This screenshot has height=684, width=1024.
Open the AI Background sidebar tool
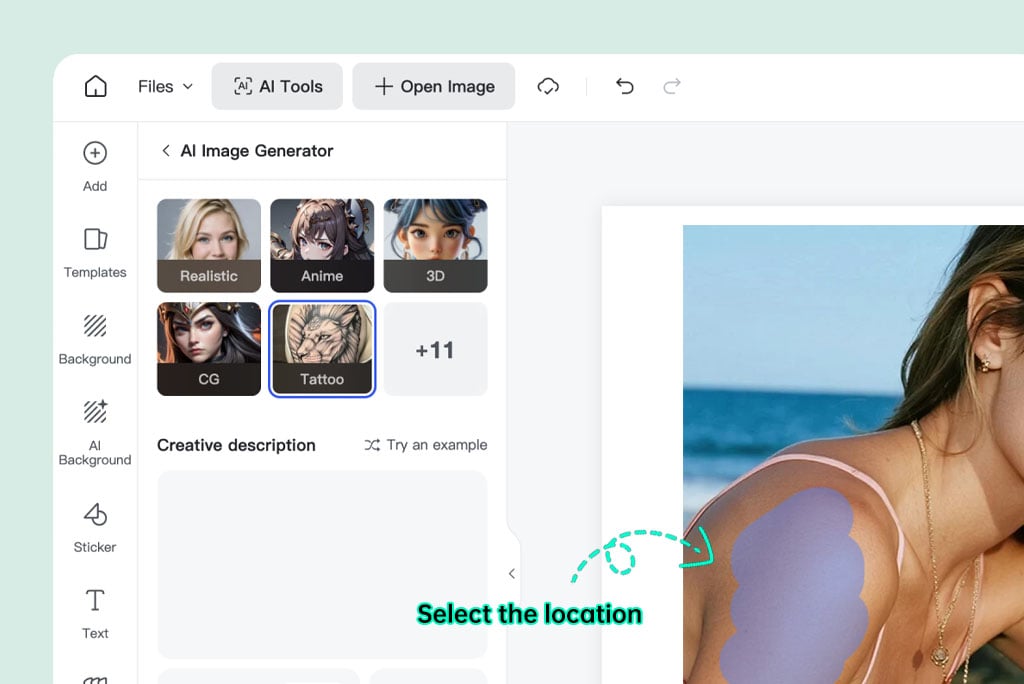95,433
